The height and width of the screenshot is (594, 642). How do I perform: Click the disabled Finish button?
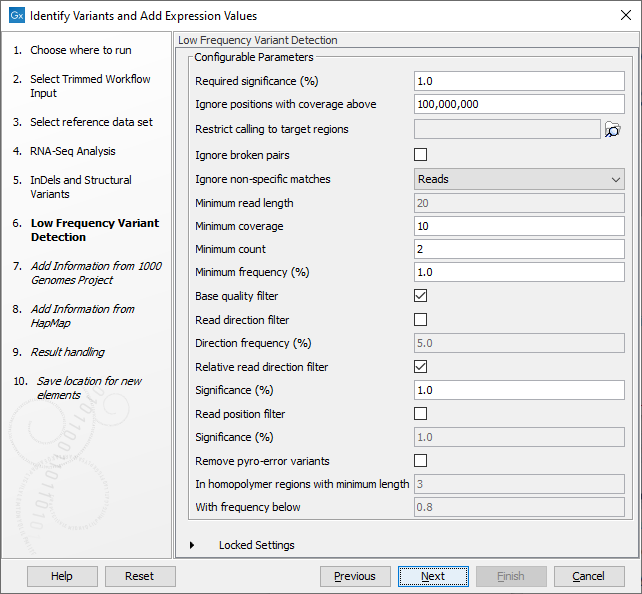point(511,576)
